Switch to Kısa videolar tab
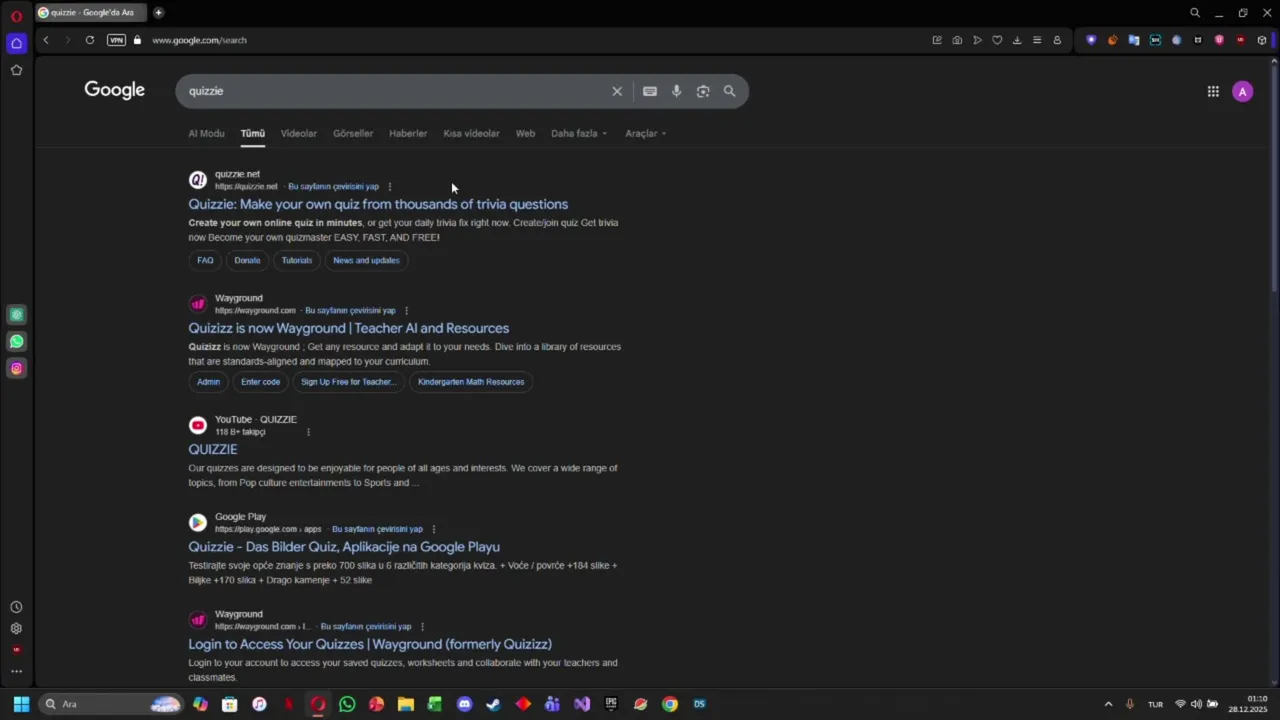The height and width of the screenshot is (720, 1280). pyautogui.click(x=471, y=133)
